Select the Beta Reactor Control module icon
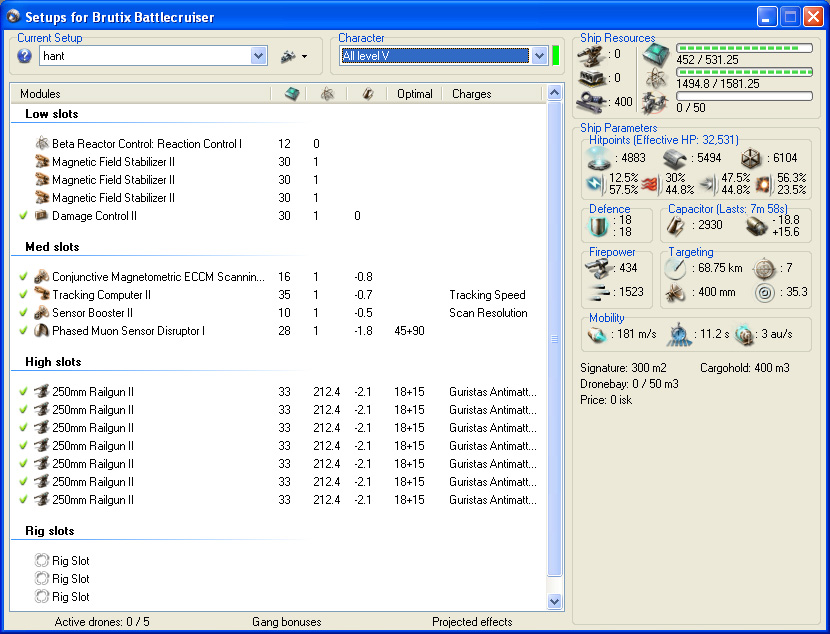830x634 pixels. tap(42, 144)
